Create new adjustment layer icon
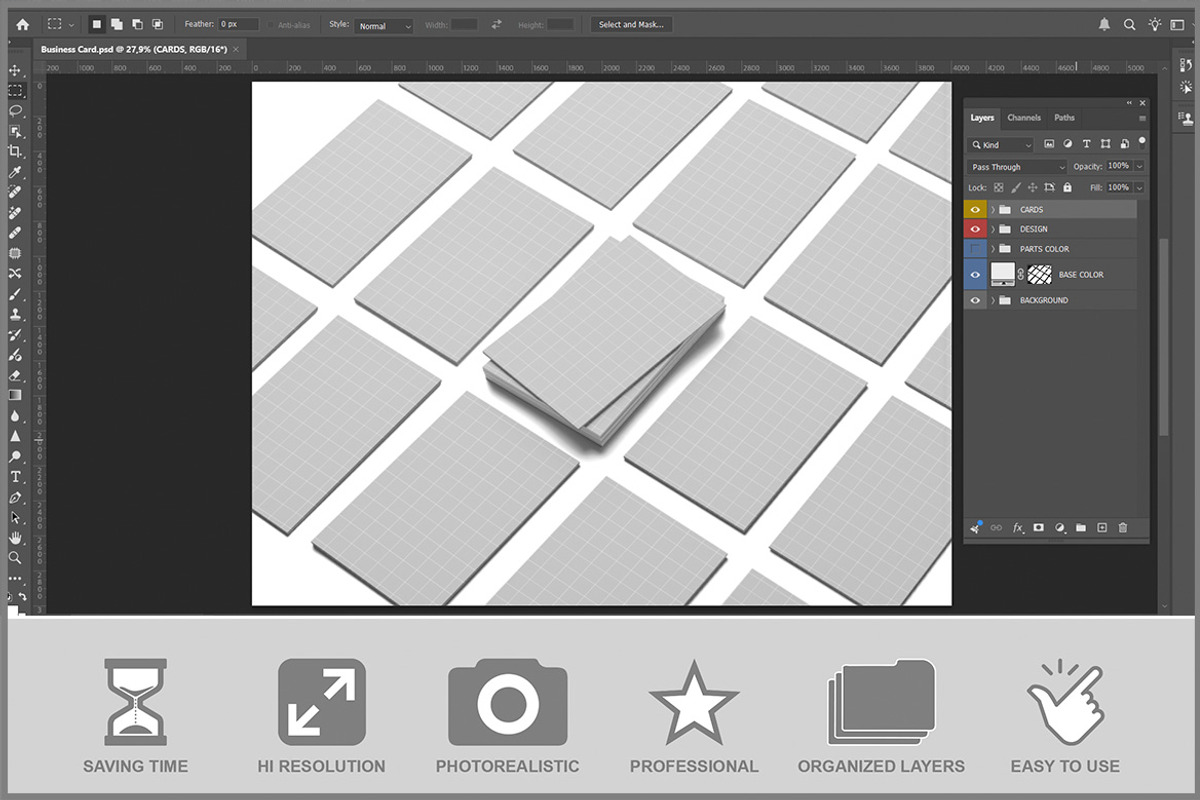This screenshot has height=800, width=1200. coord(1060,528)
